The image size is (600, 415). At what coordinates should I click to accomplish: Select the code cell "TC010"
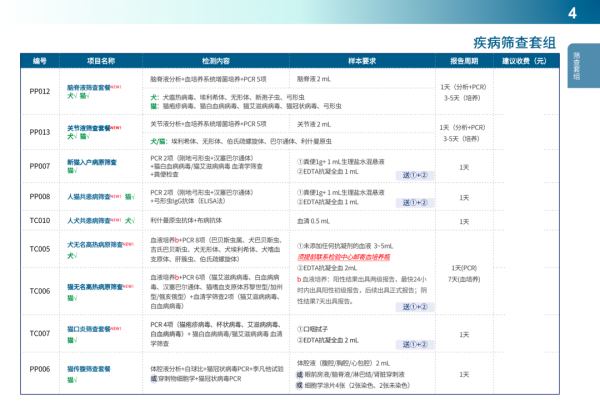[40, 220]
